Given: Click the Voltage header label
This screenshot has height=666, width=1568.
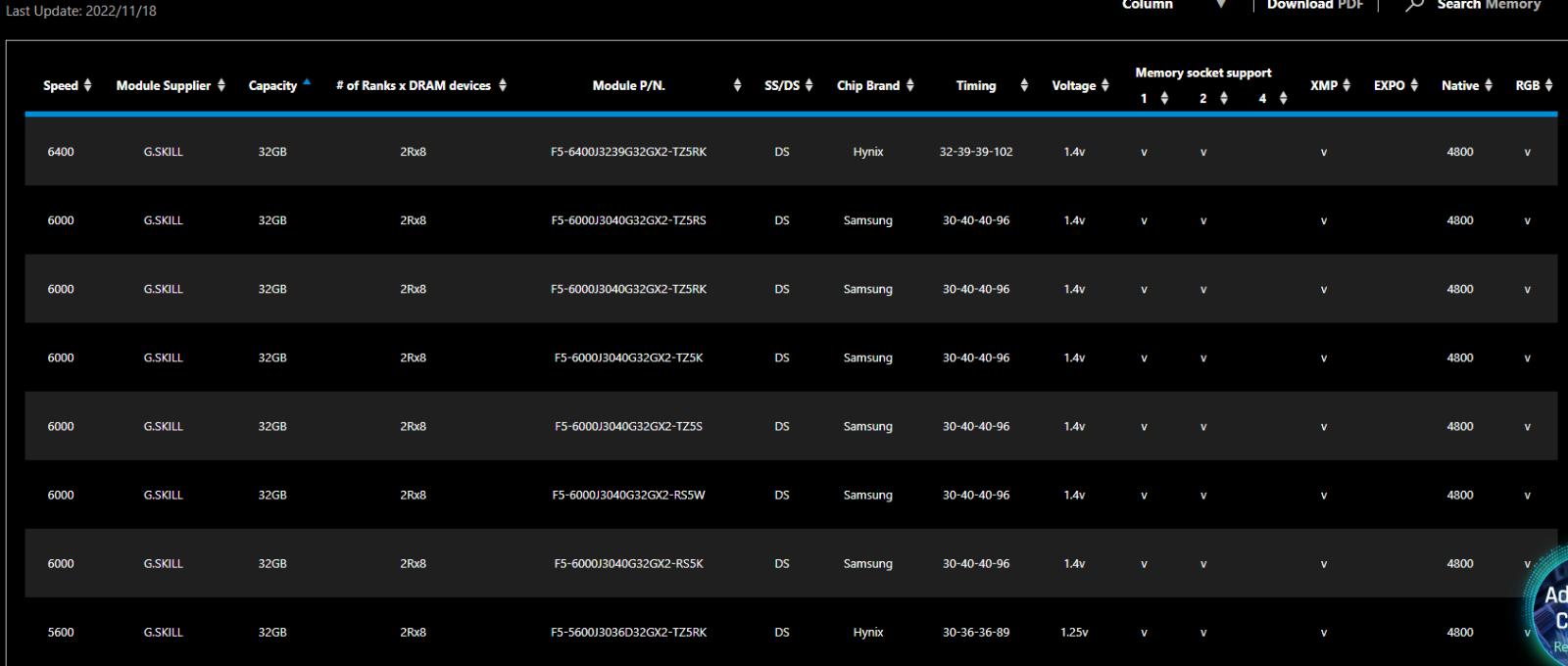Looking at the screenshot, I should click(1074, 85).
